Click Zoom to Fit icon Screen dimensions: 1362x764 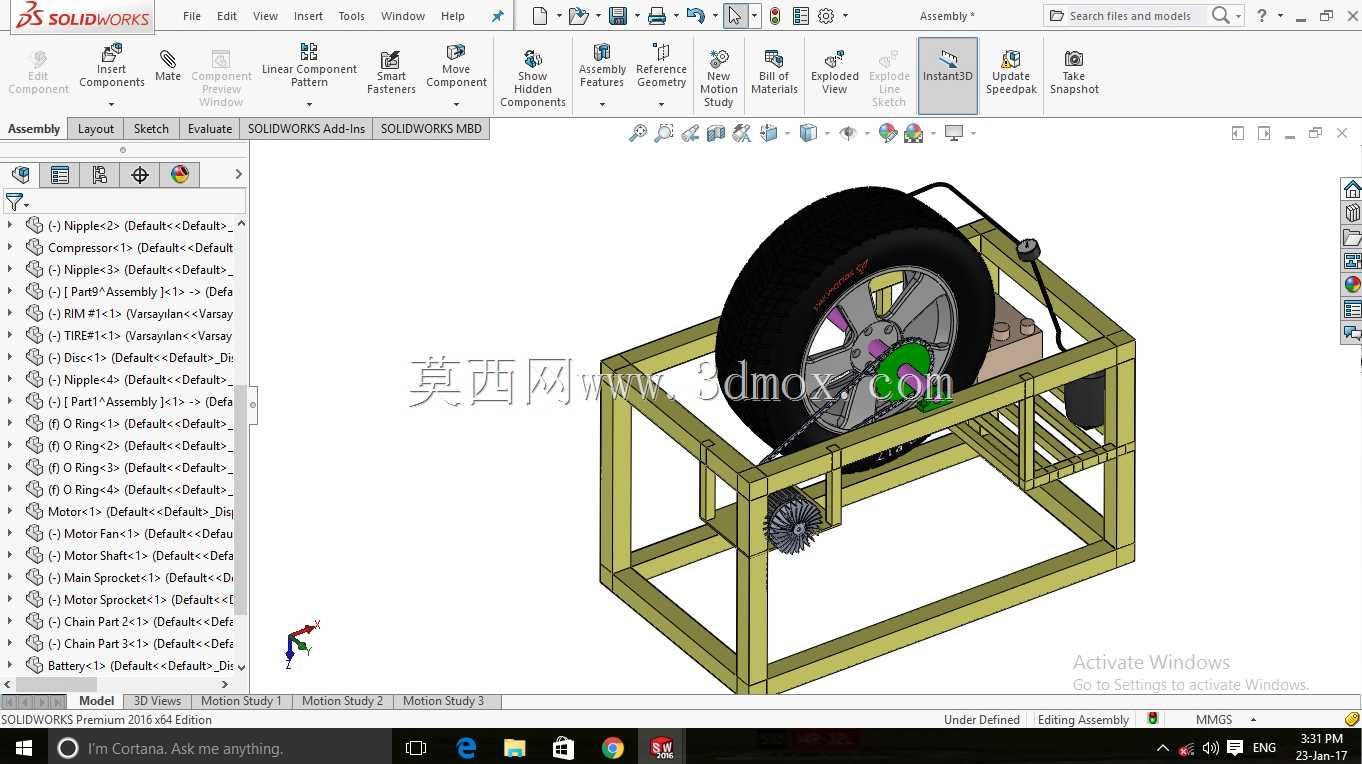click(x=638, y=133)
